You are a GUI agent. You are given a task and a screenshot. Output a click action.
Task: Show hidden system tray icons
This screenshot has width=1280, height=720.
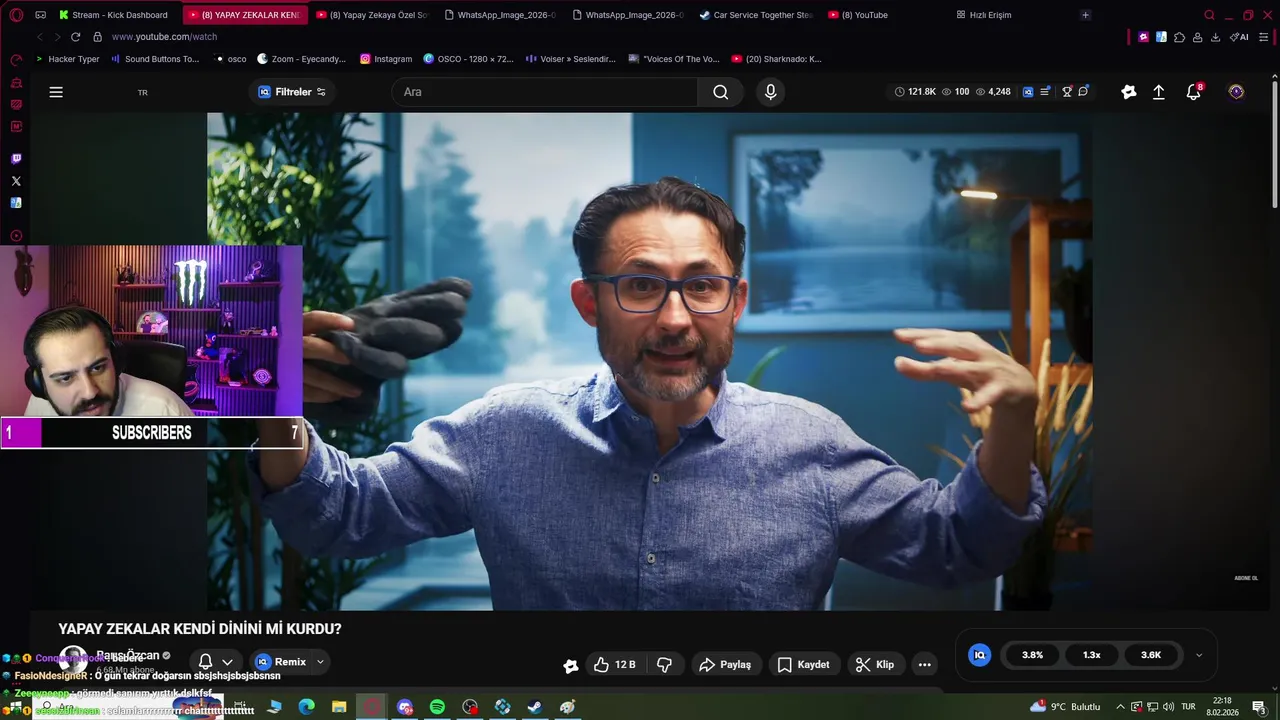1120,707
